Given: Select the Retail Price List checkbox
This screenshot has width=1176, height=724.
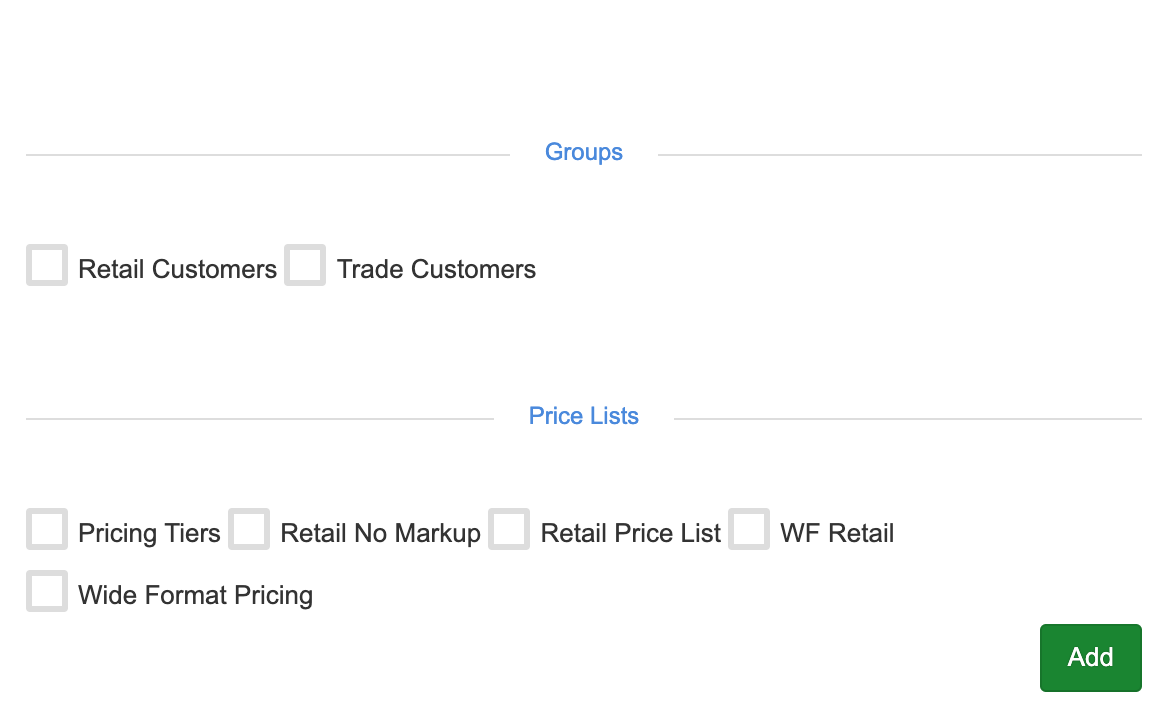Looking at the screenshot, I should coord(509,530).
